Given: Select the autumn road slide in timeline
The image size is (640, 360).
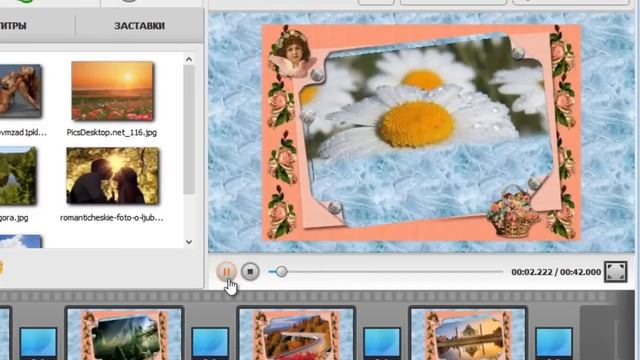Looking at the screenshot, I should pos(296,333).
